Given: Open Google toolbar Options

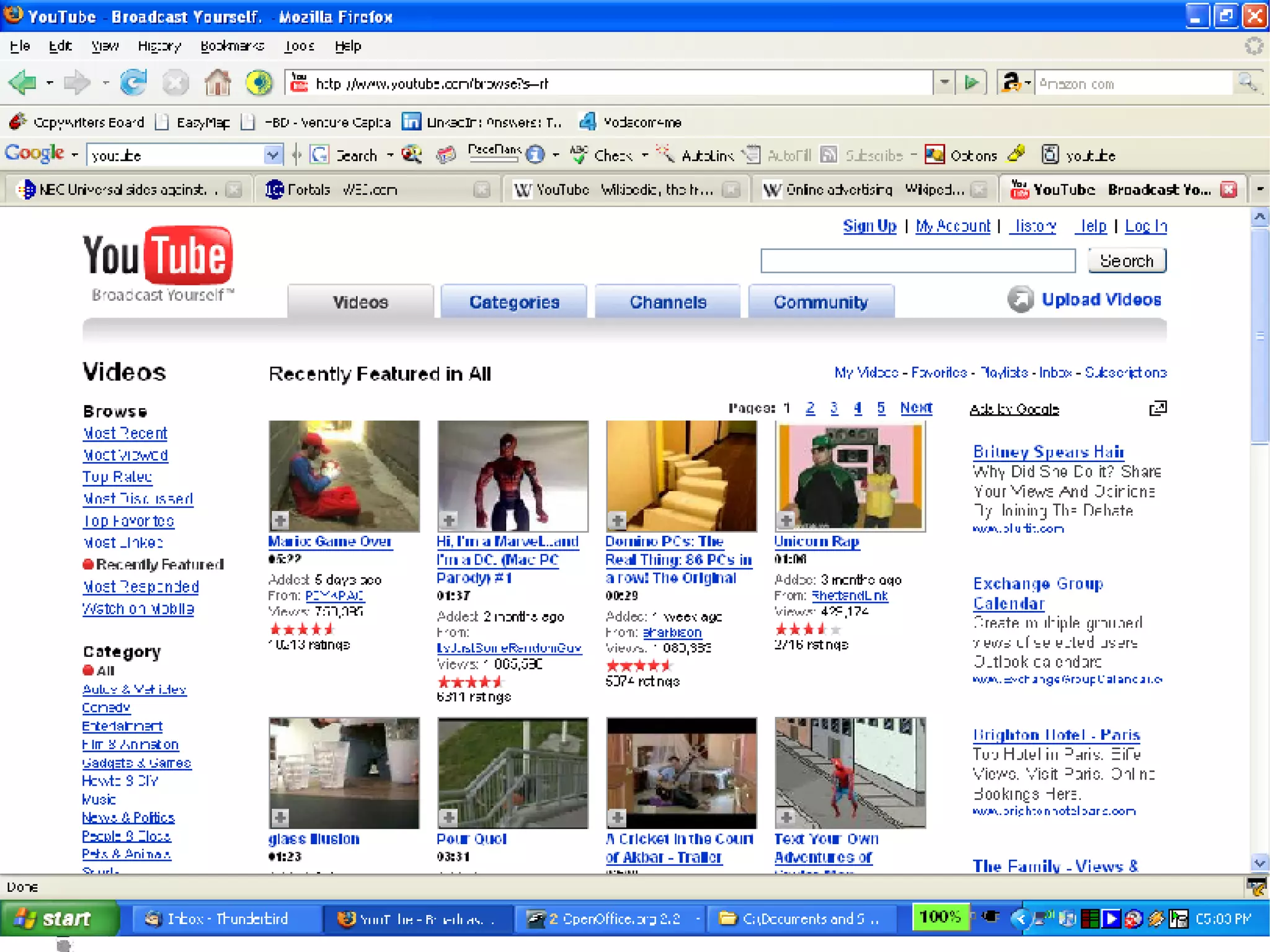Looking at the screenshot, I should [961, 155].
